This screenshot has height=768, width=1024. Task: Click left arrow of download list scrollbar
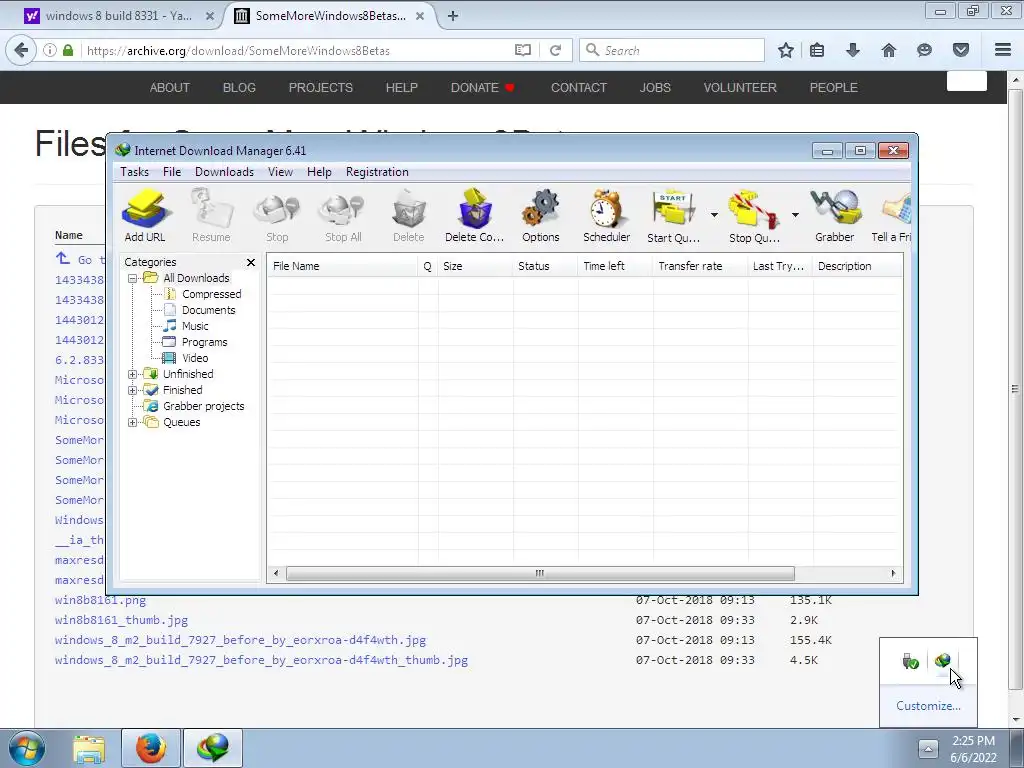[276, 573]
